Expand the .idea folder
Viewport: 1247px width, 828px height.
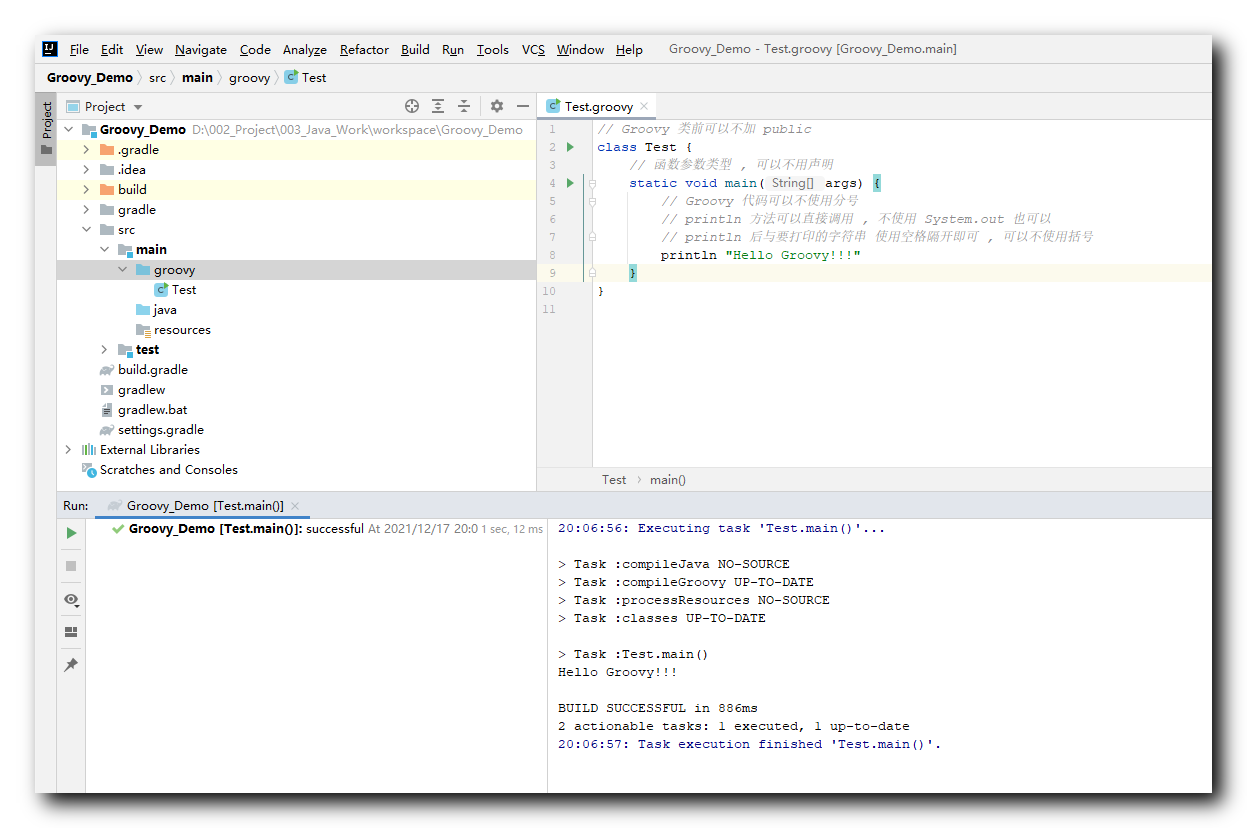pos(86,170)
